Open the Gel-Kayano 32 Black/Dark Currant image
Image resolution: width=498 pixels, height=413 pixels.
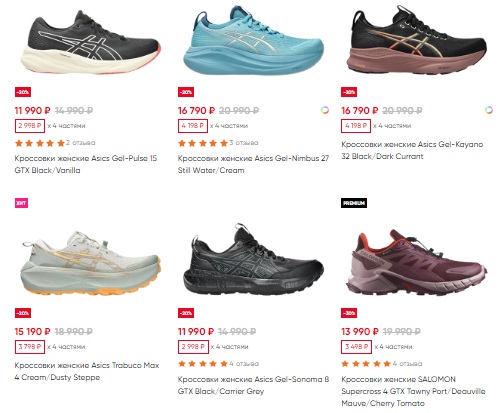tap(417, 40)
